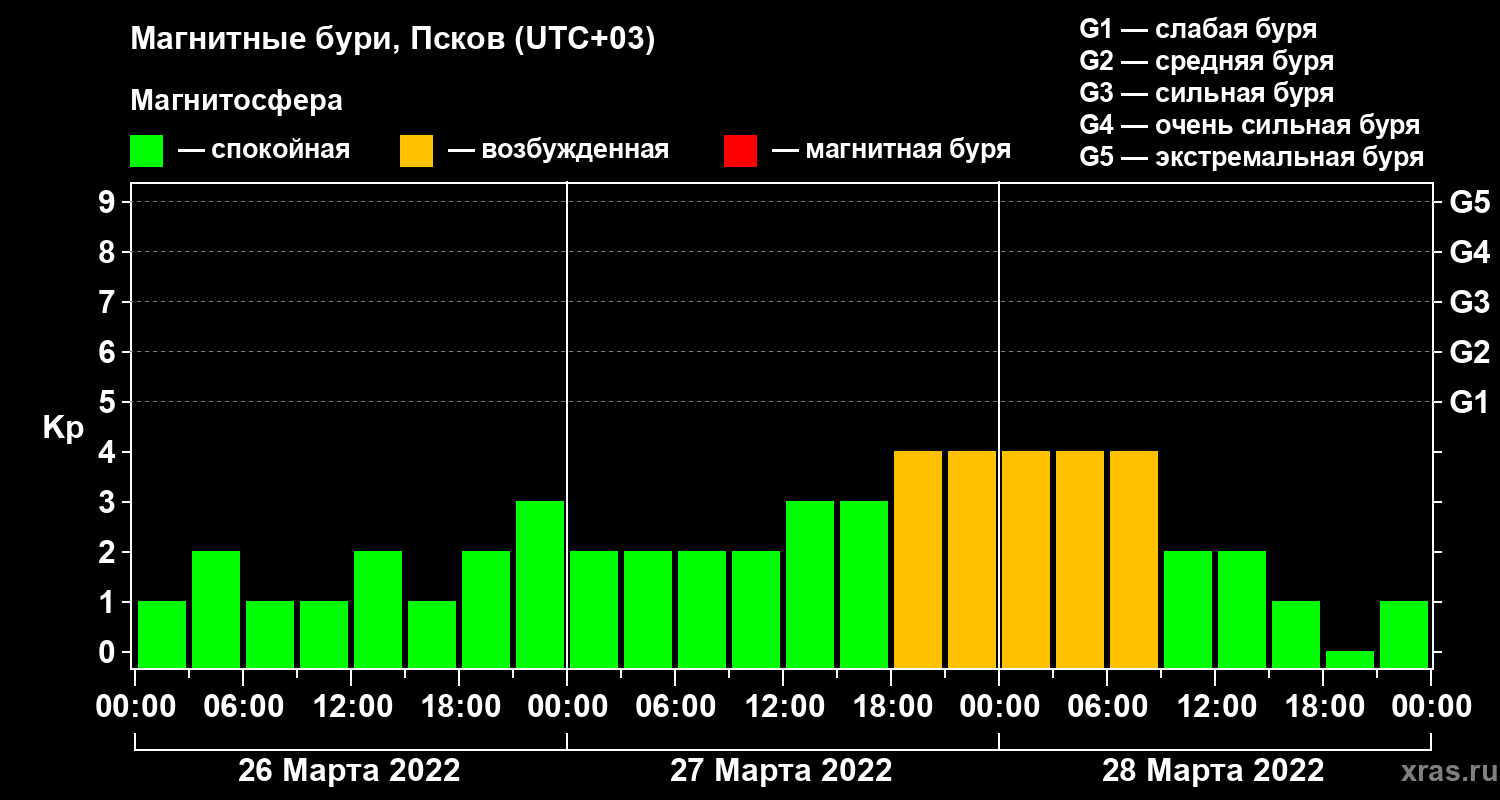
Task: Click the Kp axis label
Action: coord(63,427)
